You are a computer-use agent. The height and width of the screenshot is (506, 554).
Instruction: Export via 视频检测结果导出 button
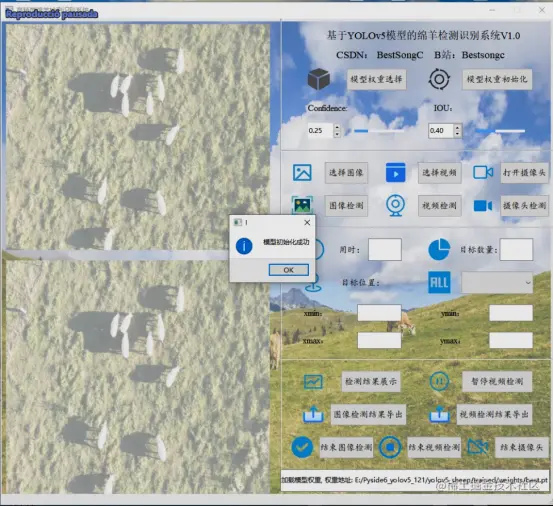[494, 414]
